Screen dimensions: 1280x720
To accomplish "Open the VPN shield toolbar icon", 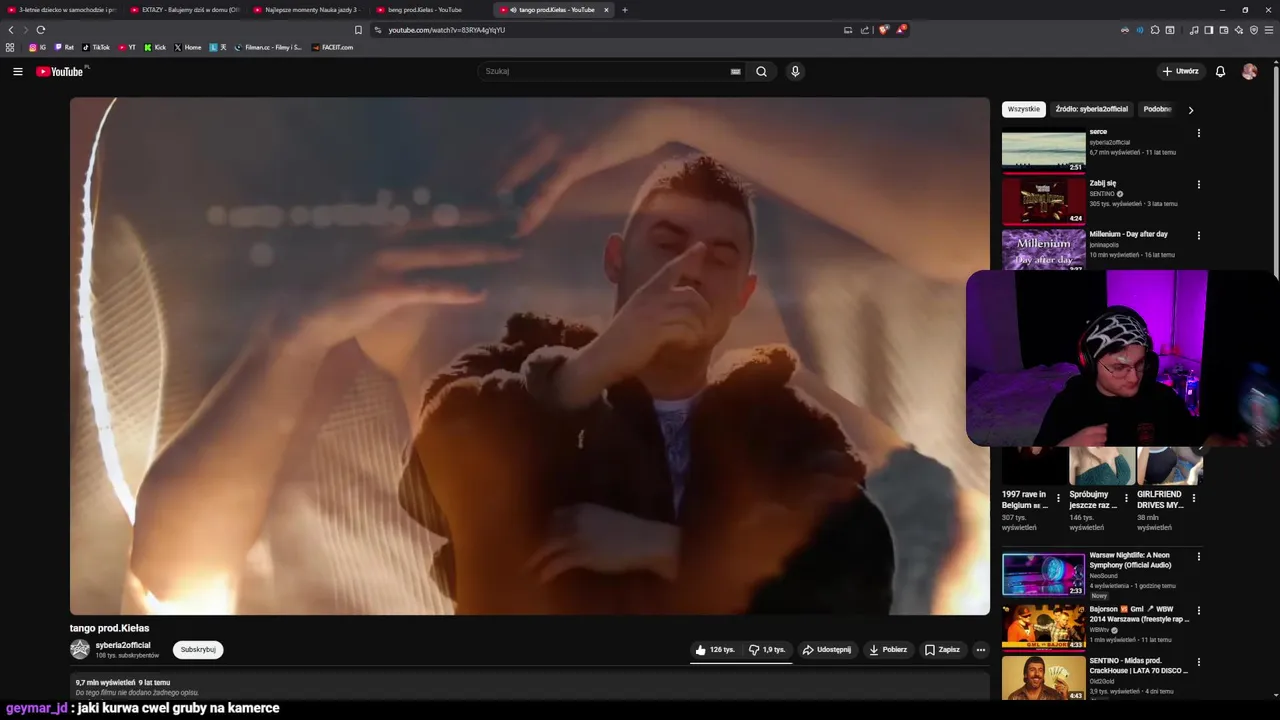I will click(x=1254, y=30).
